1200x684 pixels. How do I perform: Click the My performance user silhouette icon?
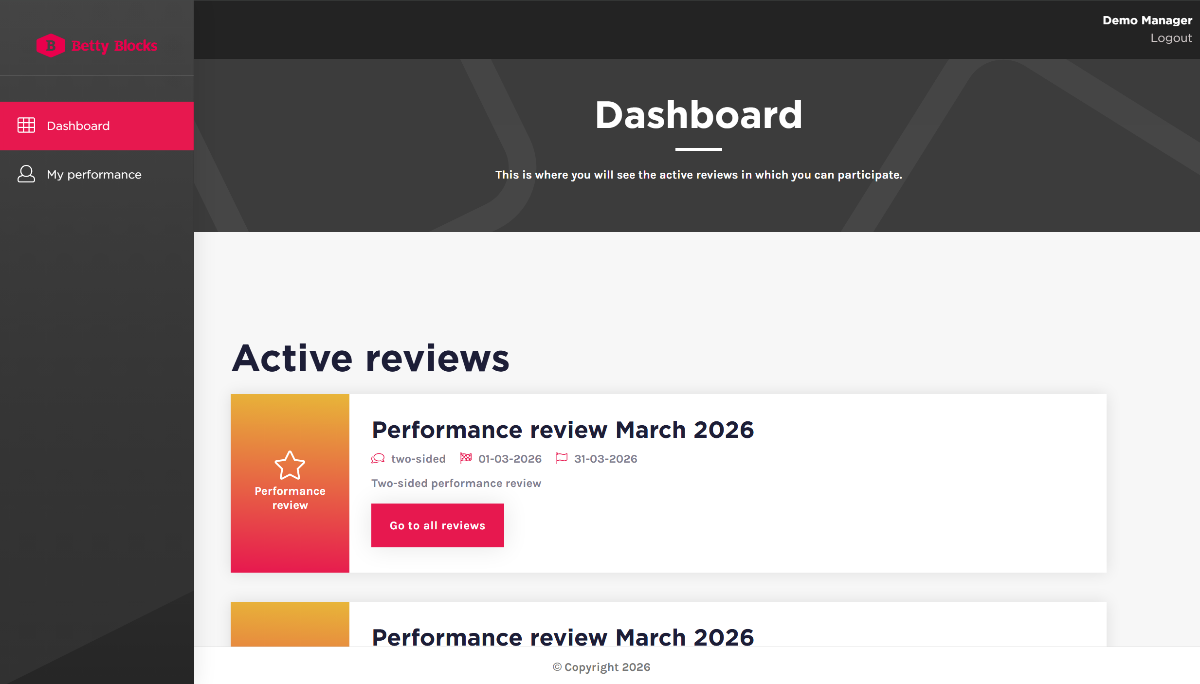tap(26, 174)
